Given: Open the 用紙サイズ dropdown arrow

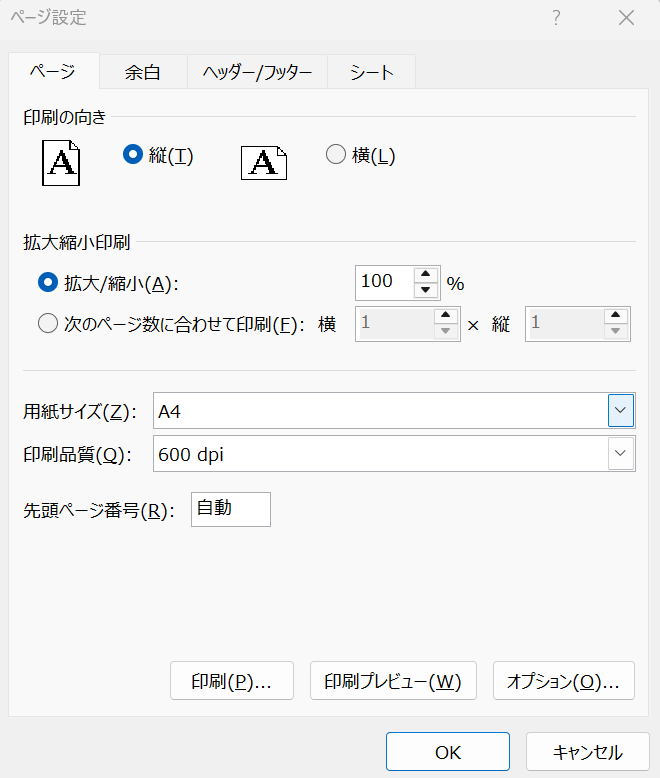Looking at the screenshot, I should [621, 410].
